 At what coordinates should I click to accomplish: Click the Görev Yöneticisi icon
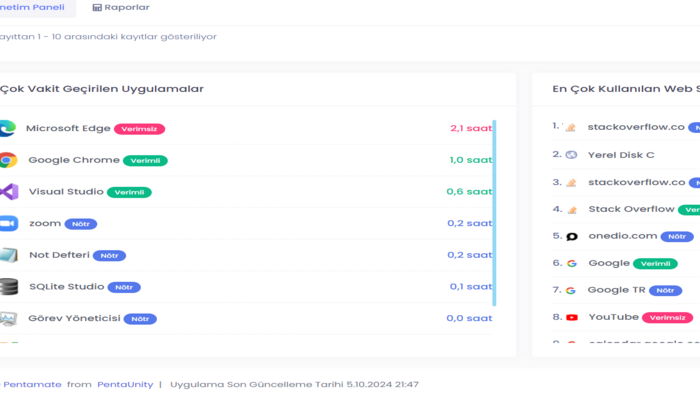pyautogui.click(x=8, y=319)
